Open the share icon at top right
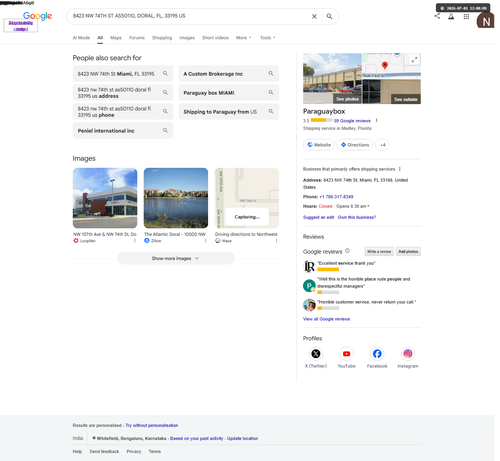500x461 pixels. tap(437, 16)
